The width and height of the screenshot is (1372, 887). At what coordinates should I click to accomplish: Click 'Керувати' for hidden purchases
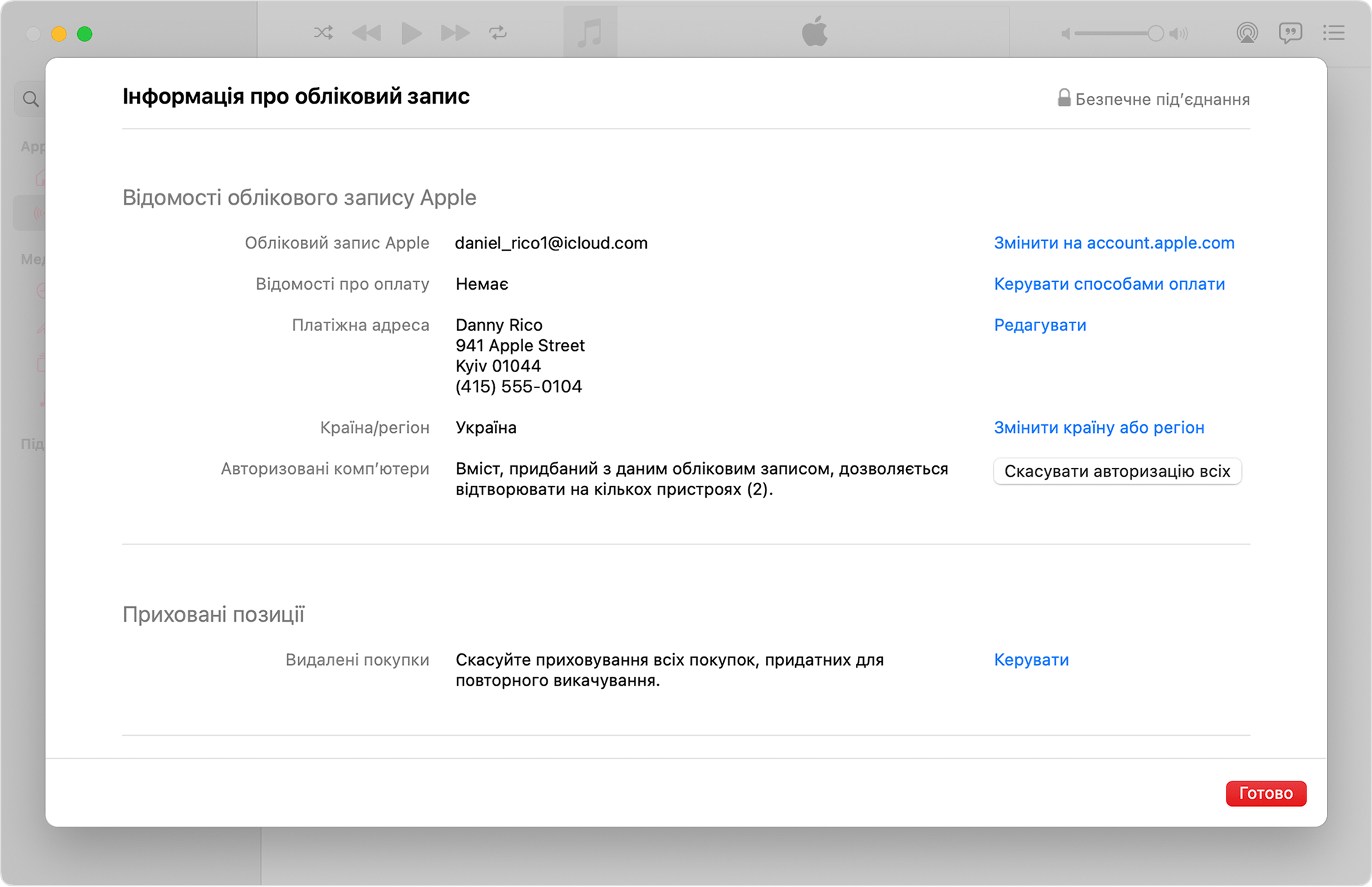1032,660
